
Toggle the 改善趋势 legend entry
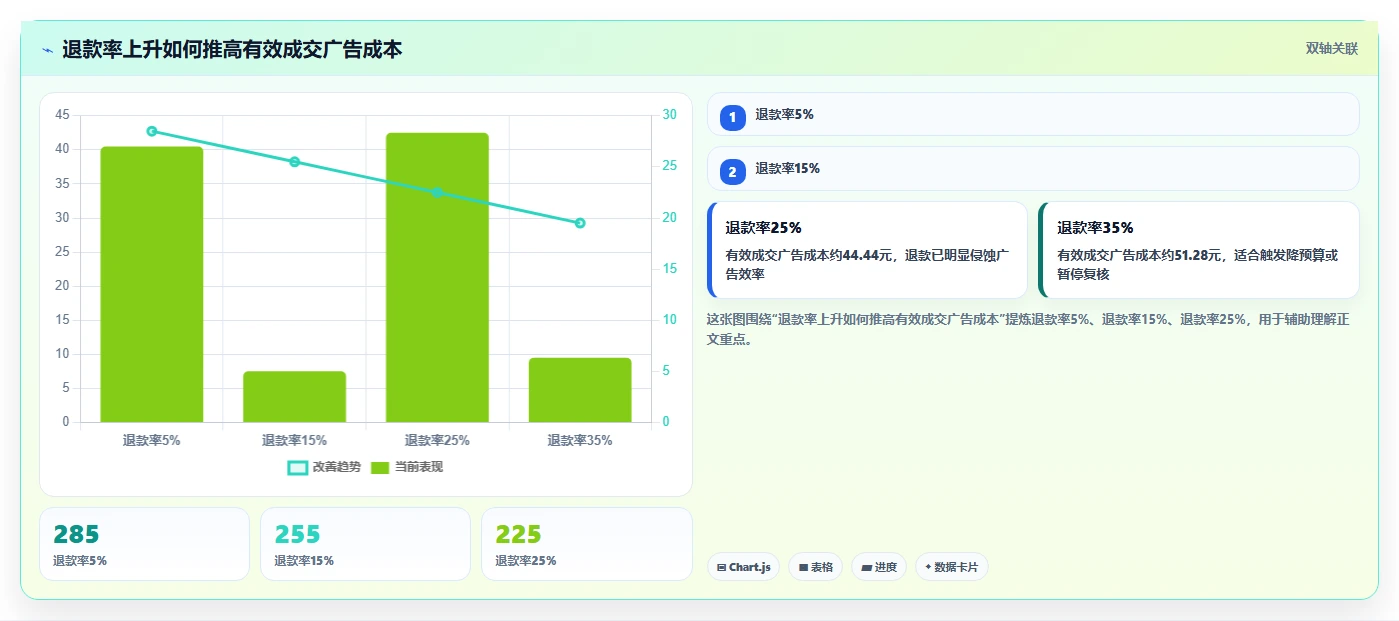coord(323,467)
